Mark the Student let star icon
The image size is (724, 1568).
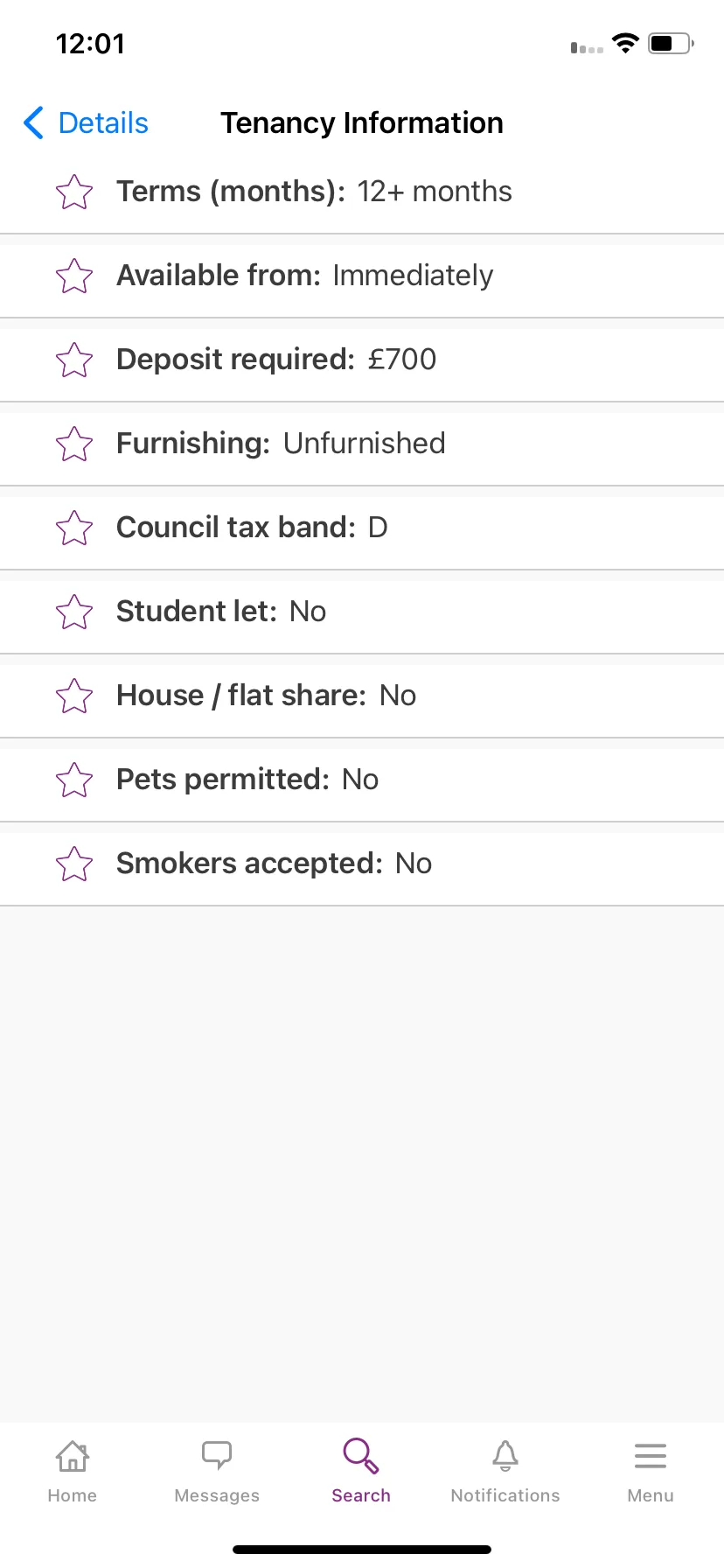(x=74, y=612)
